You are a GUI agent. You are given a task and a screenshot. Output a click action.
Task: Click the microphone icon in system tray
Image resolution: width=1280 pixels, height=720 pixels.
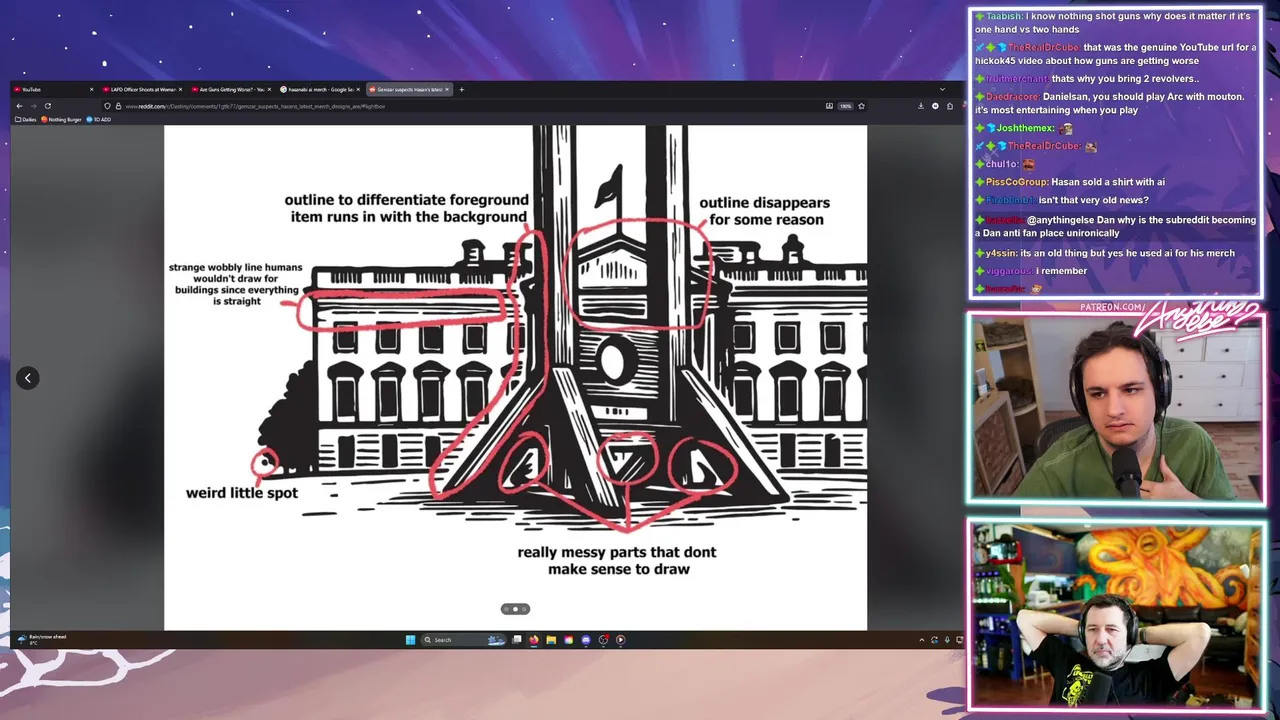click(946, 640)
